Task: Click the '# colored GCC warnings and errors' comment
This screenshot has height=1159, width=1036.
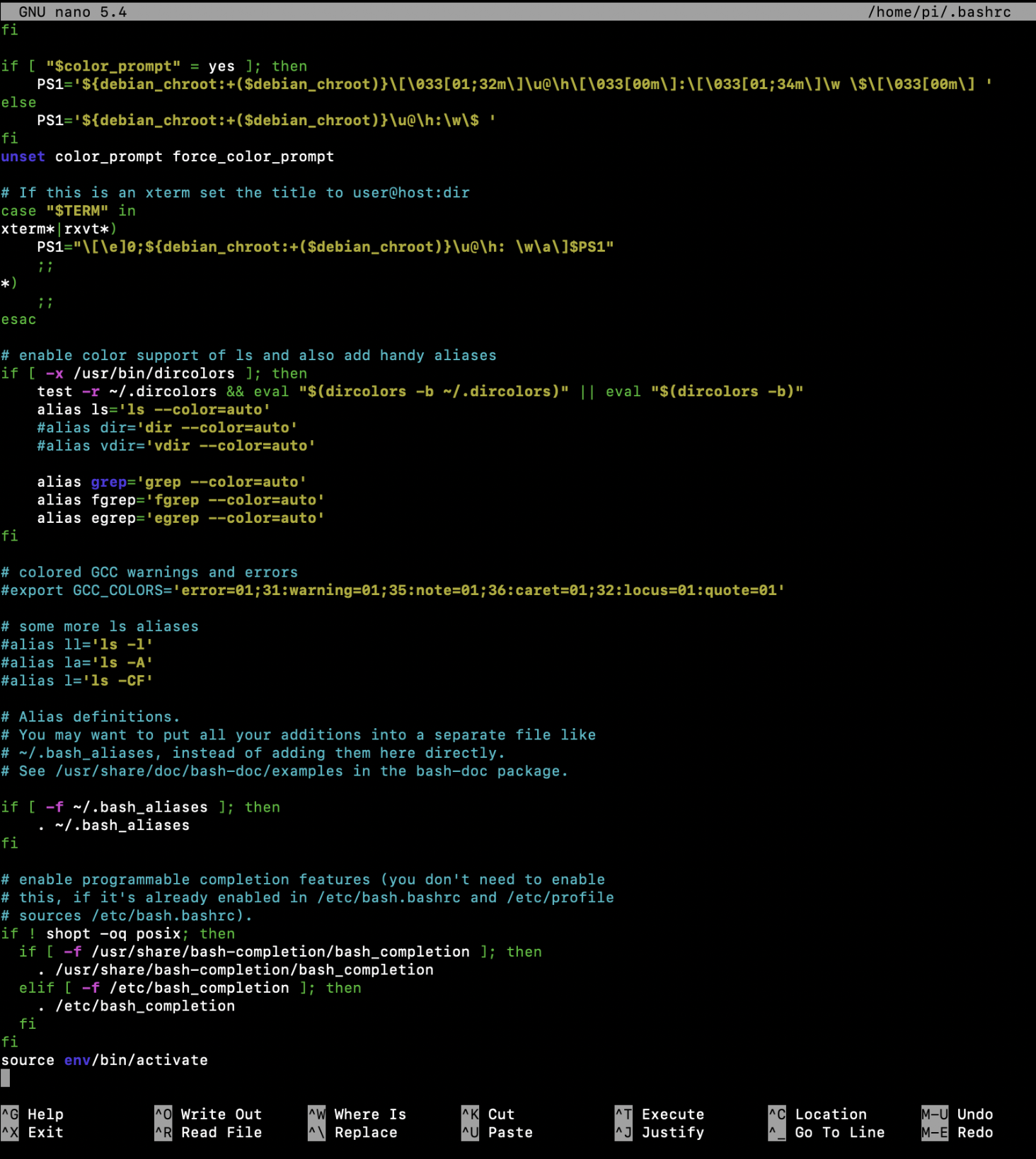Action: click(149, 572)
